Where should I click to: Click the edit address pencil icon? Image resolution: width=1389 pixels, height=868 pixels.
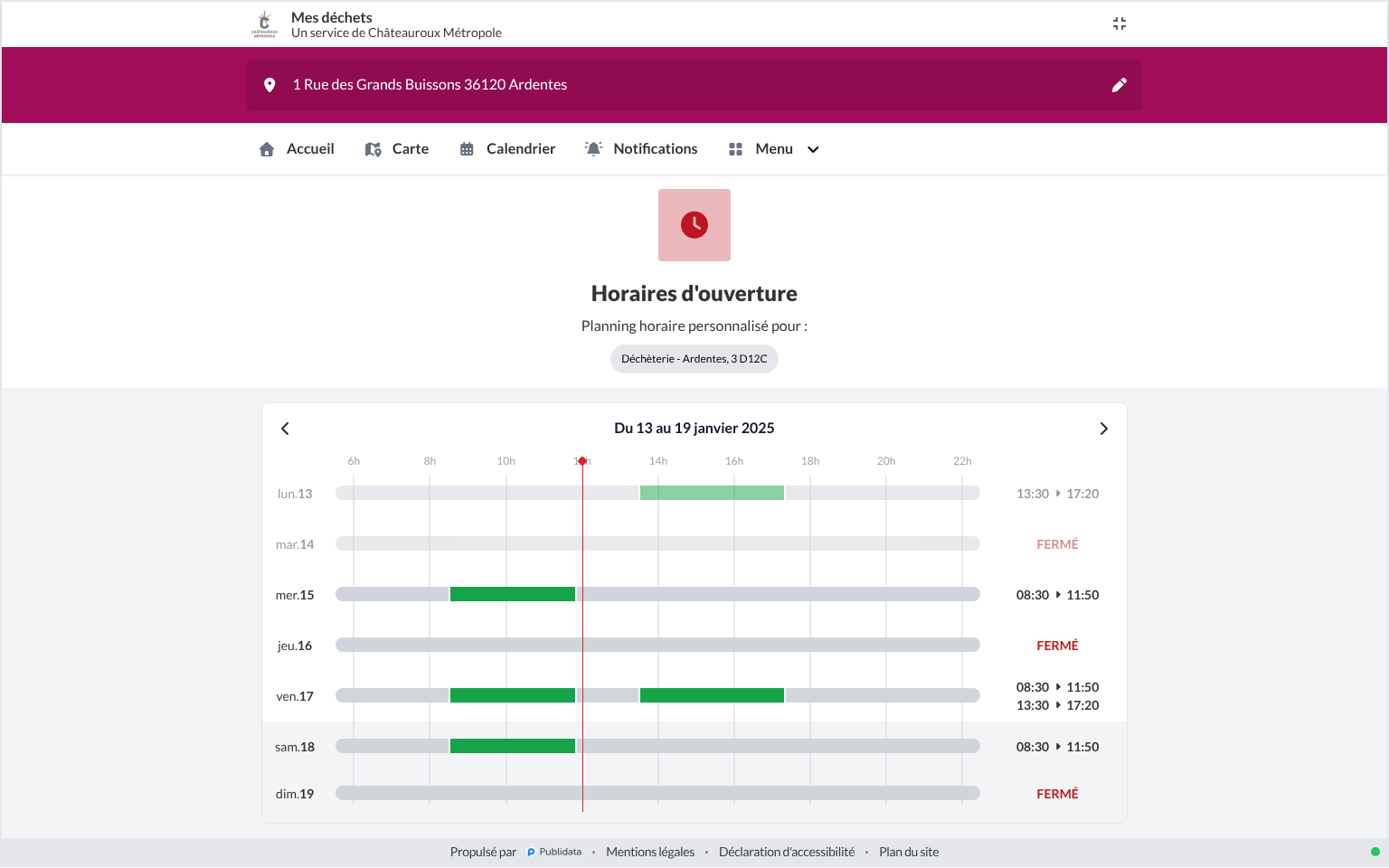tap(1119, 85)
